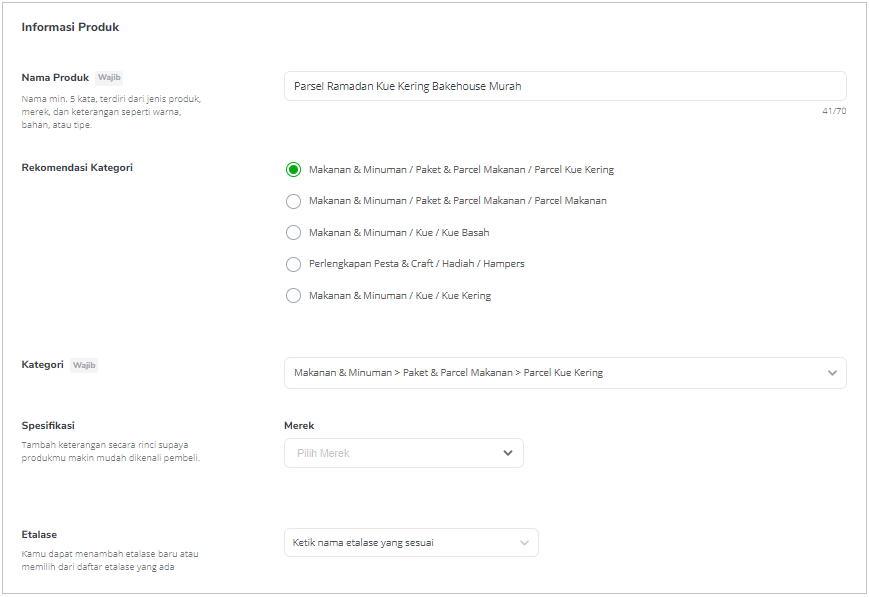Click the Merek field label
Image resolution: width=869 pixels, height=597 pixels.
(x=299, y=426)
